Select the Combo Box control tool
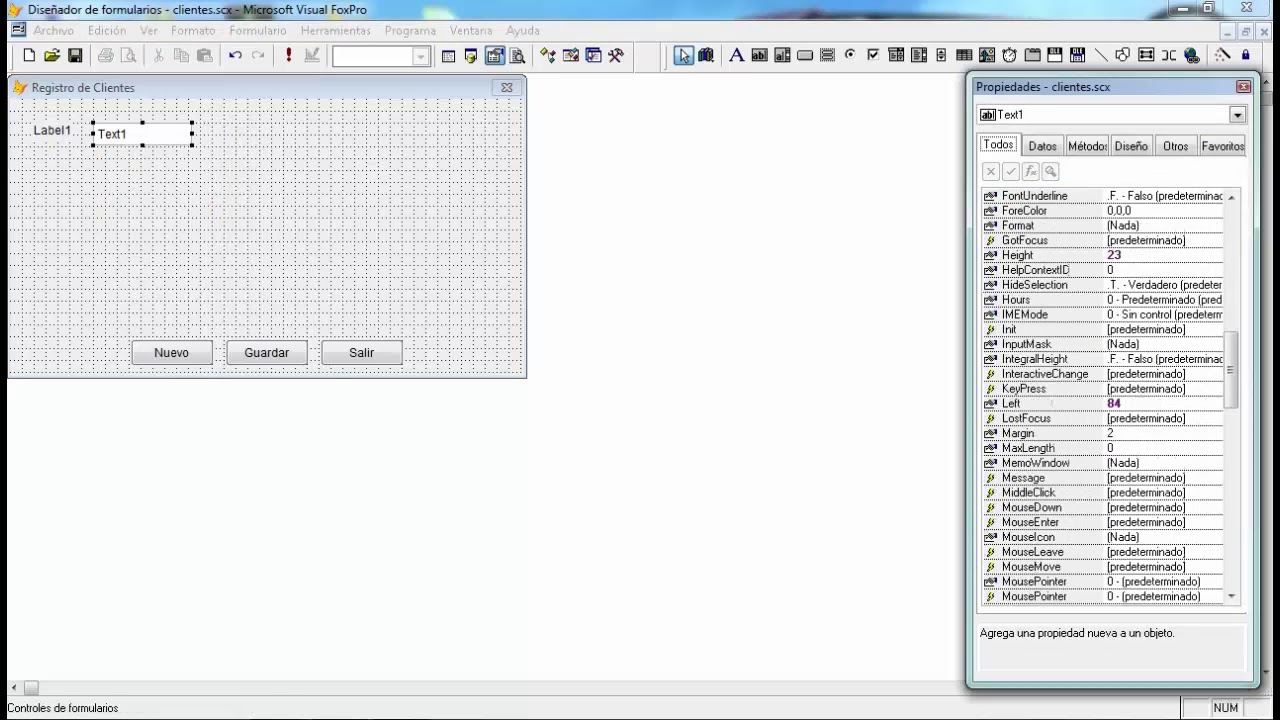Viewport: 1280px width, 720px height. pos(896,56)
